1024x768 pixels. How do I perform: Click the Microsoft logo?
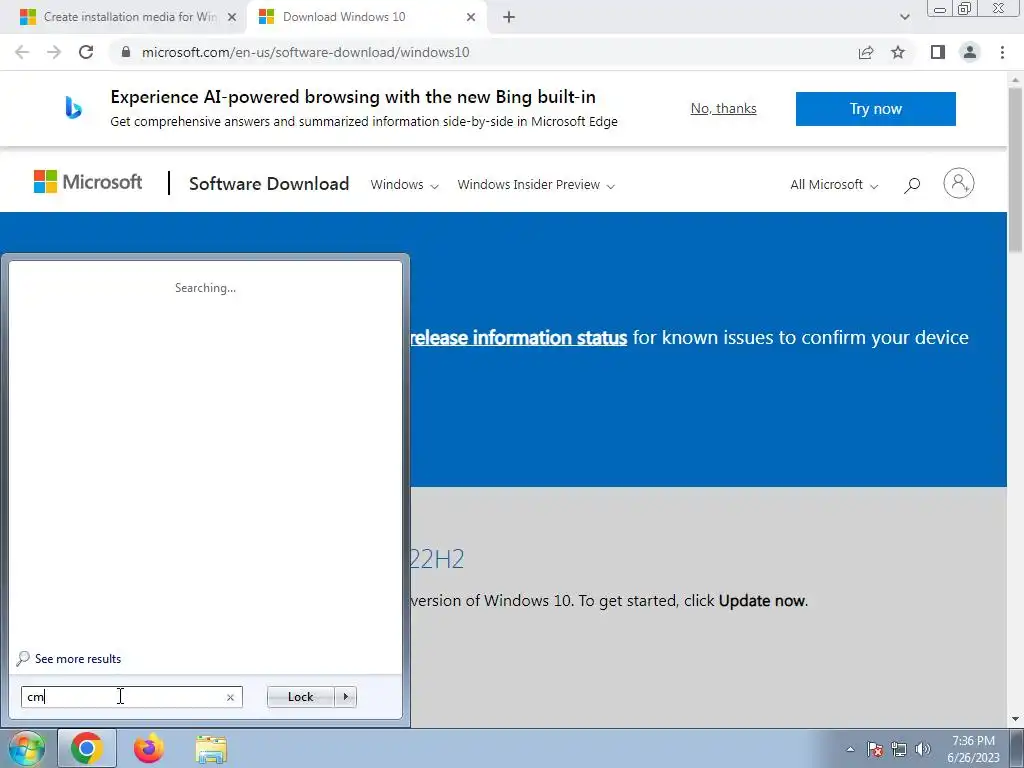pyautogui.click(x=88, y=182)
